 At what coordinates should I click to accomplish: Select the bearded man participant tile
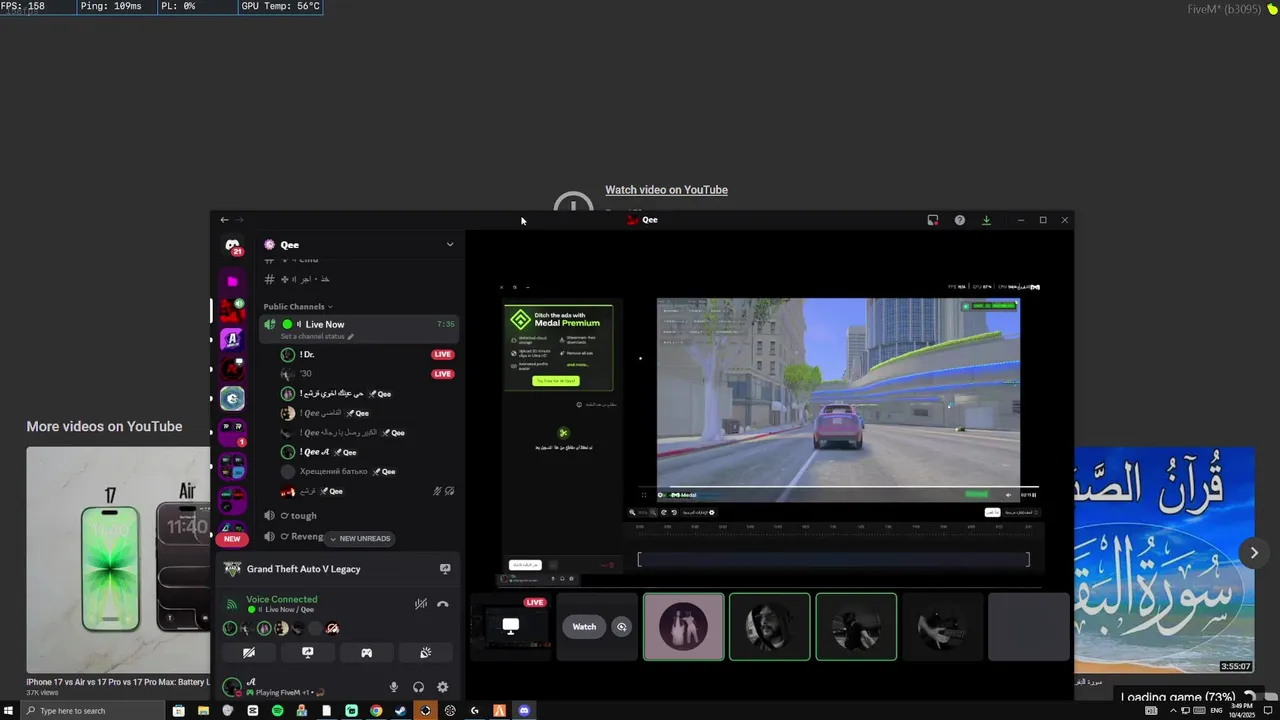click(770, 627)
